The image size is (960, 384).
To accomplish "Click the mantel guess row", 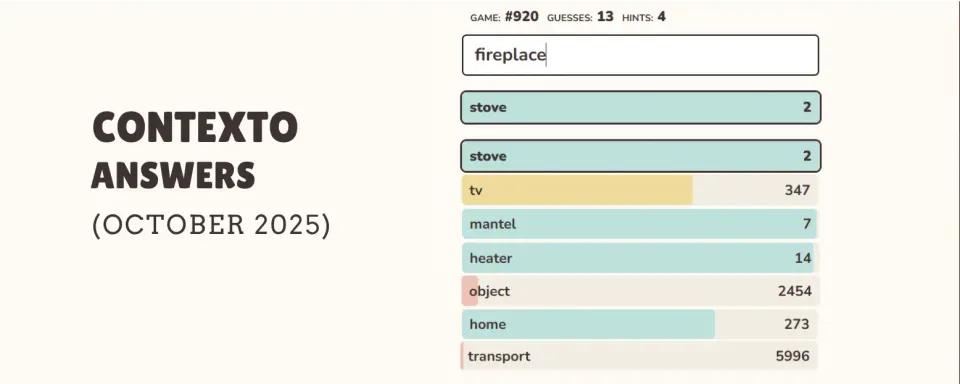I will [640, 224].
